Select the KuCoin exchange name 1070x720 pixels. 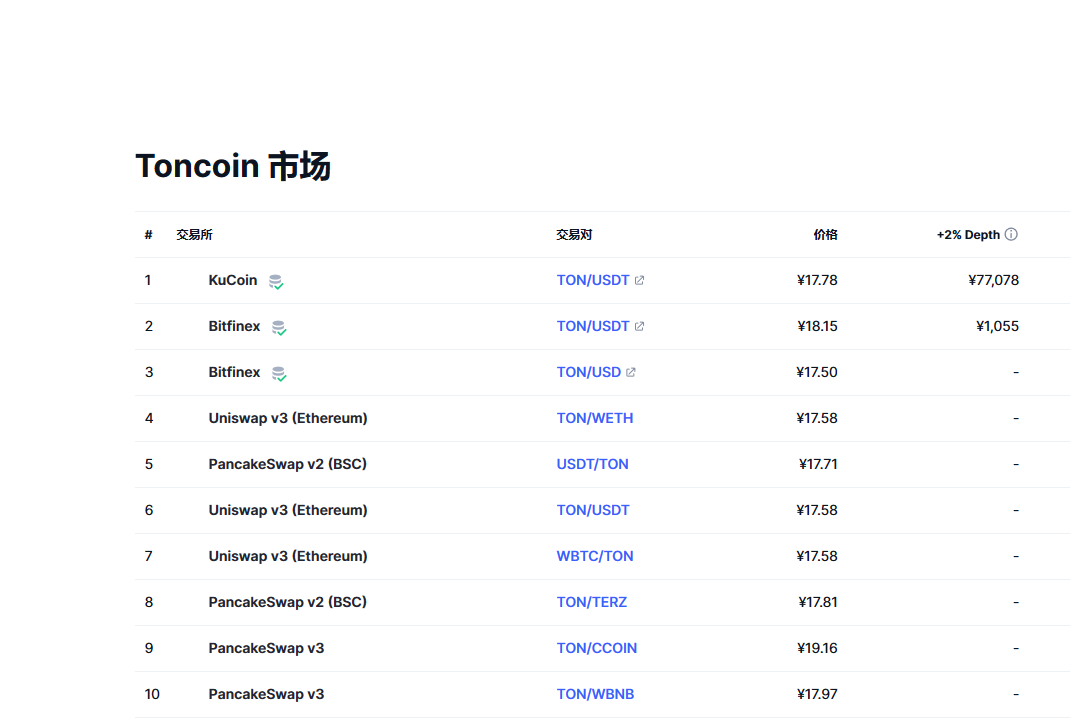pos(233,280)
